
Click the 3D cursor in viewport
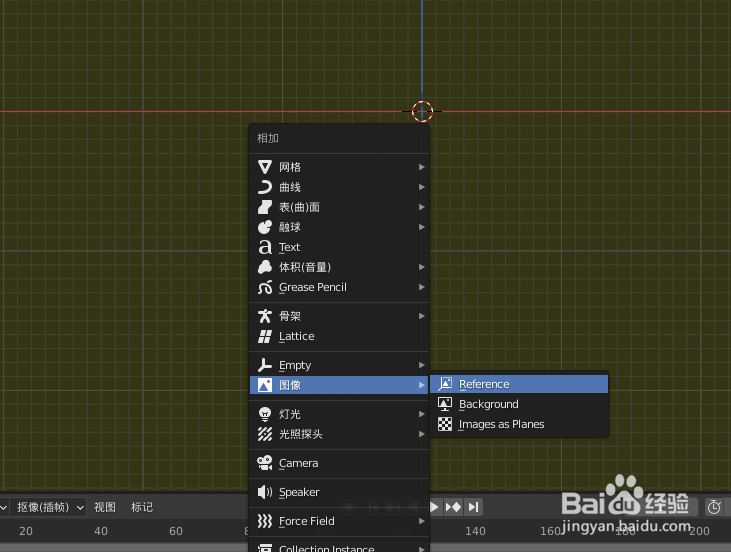(422, 111)
